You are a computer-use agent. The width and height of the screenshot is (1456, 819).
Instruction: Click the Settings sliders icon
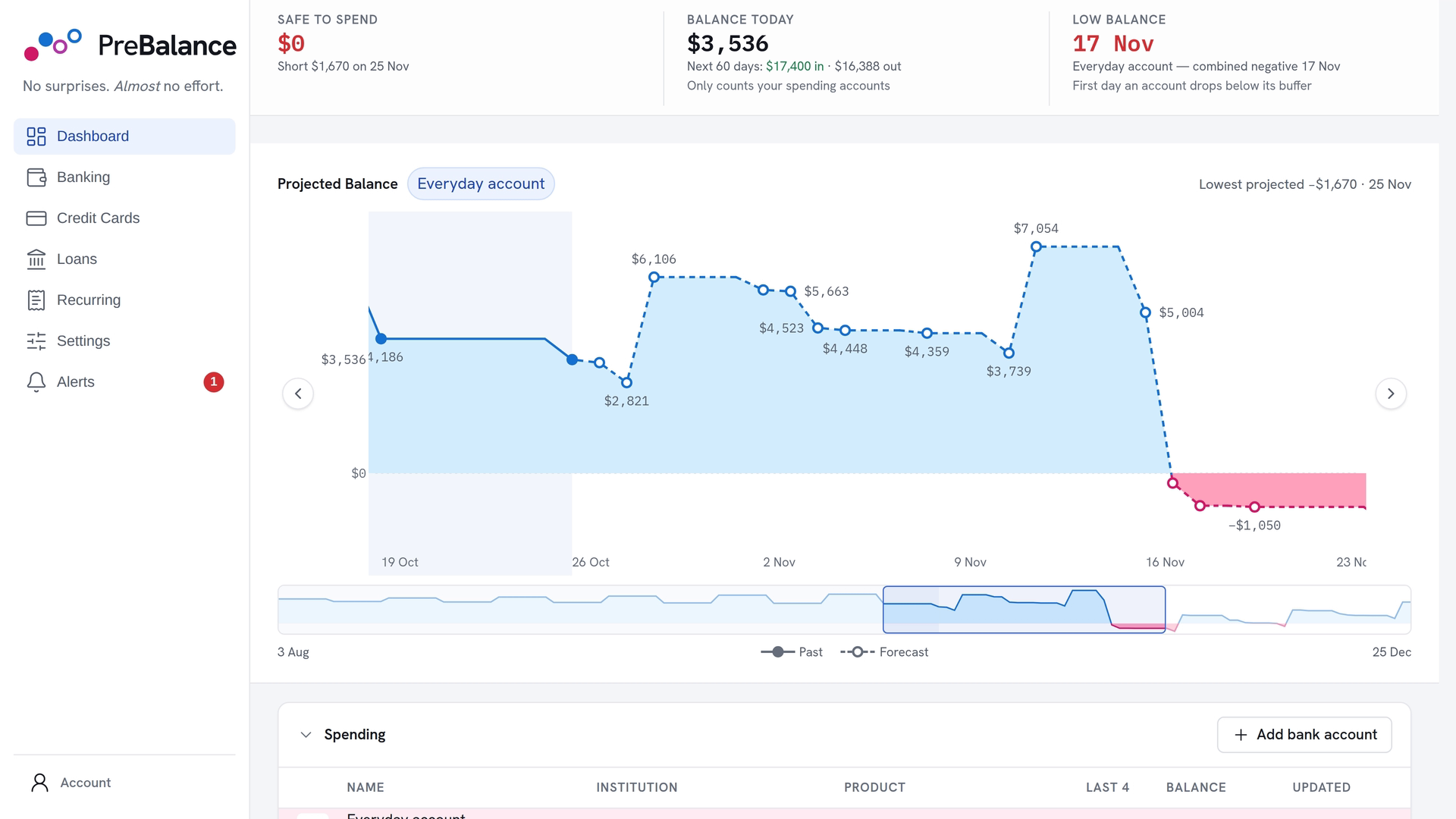coord(36,341)
